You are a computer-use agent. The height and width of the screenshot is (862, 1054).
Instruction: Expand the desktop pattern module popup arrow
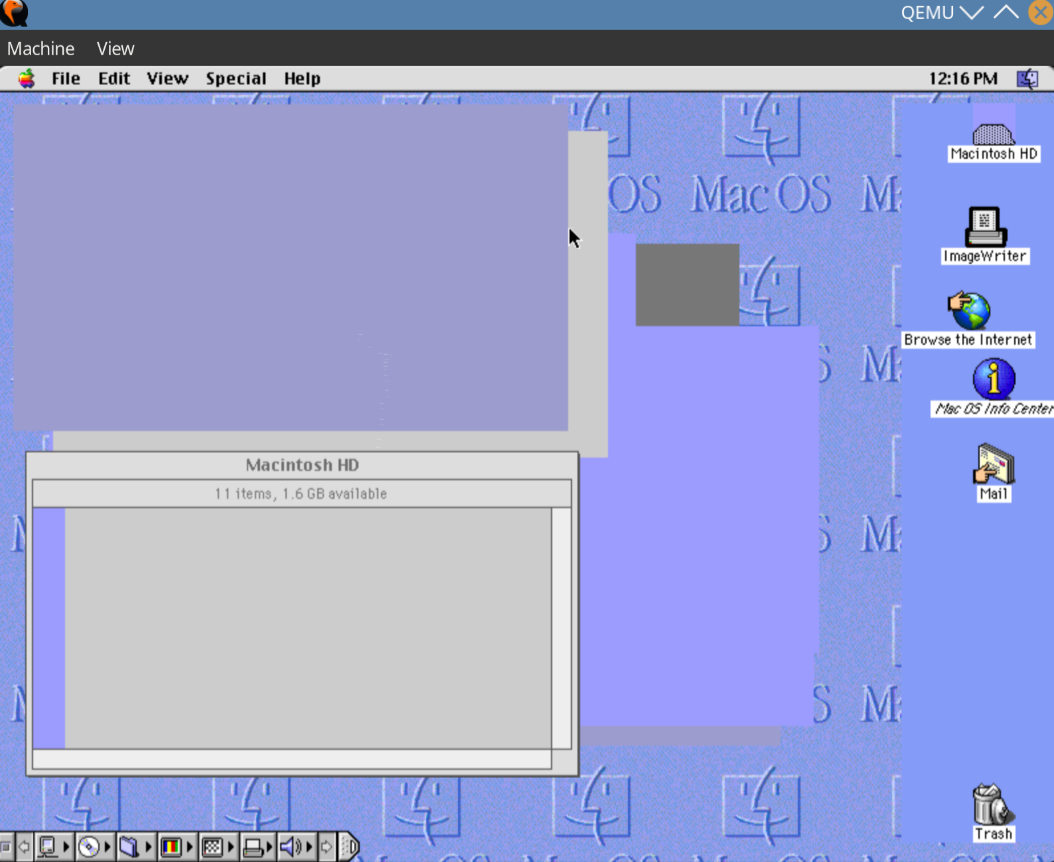(x=231, y=847)
